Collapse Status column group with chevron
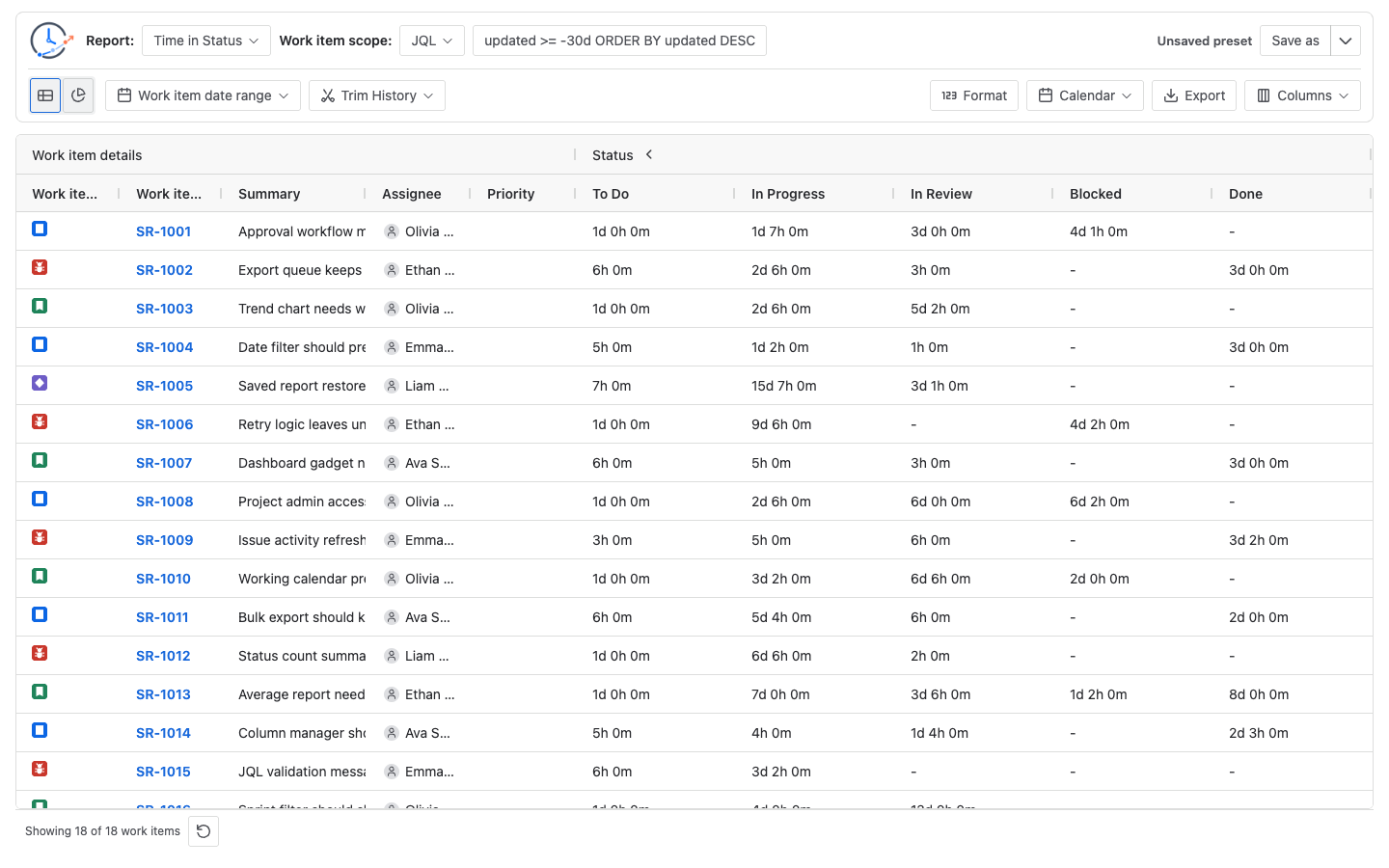 tap(649, 154)
